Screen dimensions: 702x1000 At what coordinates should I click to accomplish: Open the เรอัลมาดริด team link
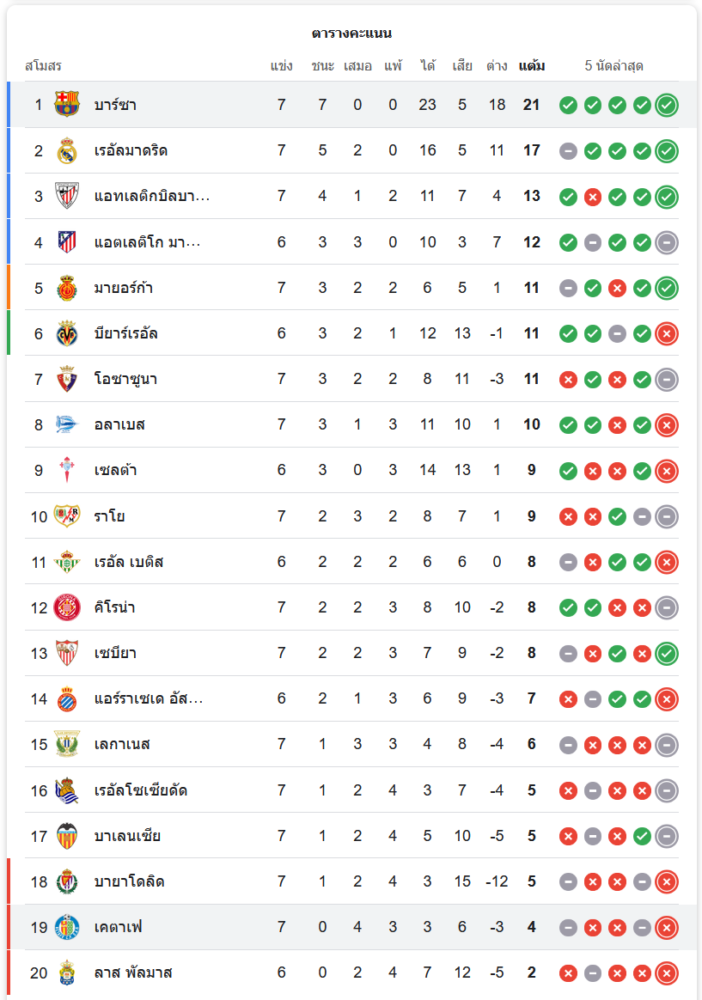pyautogui.click(x=131, y=151)
